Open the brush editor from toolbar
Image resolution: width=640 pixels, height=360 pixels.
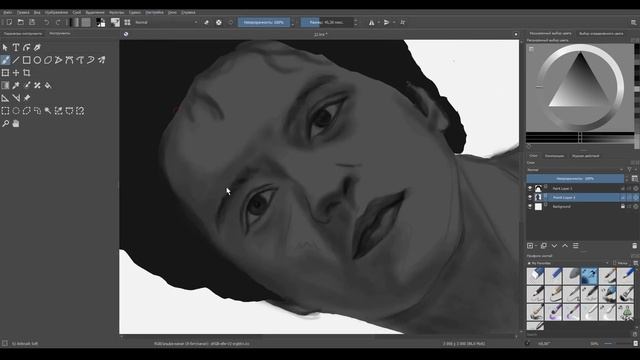(x=116, y=22)
